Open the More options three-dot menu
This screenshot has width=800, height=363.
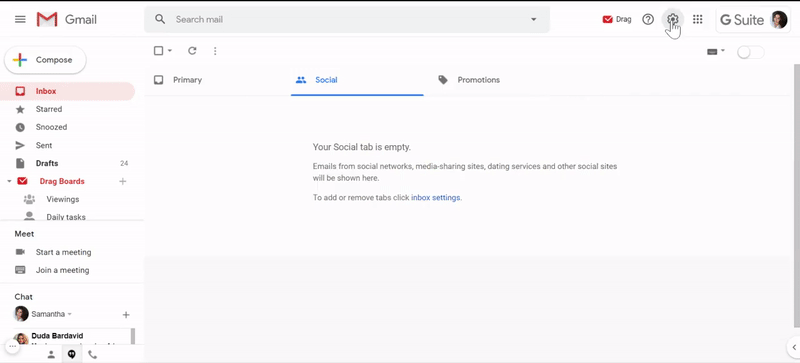click(215, 51)
